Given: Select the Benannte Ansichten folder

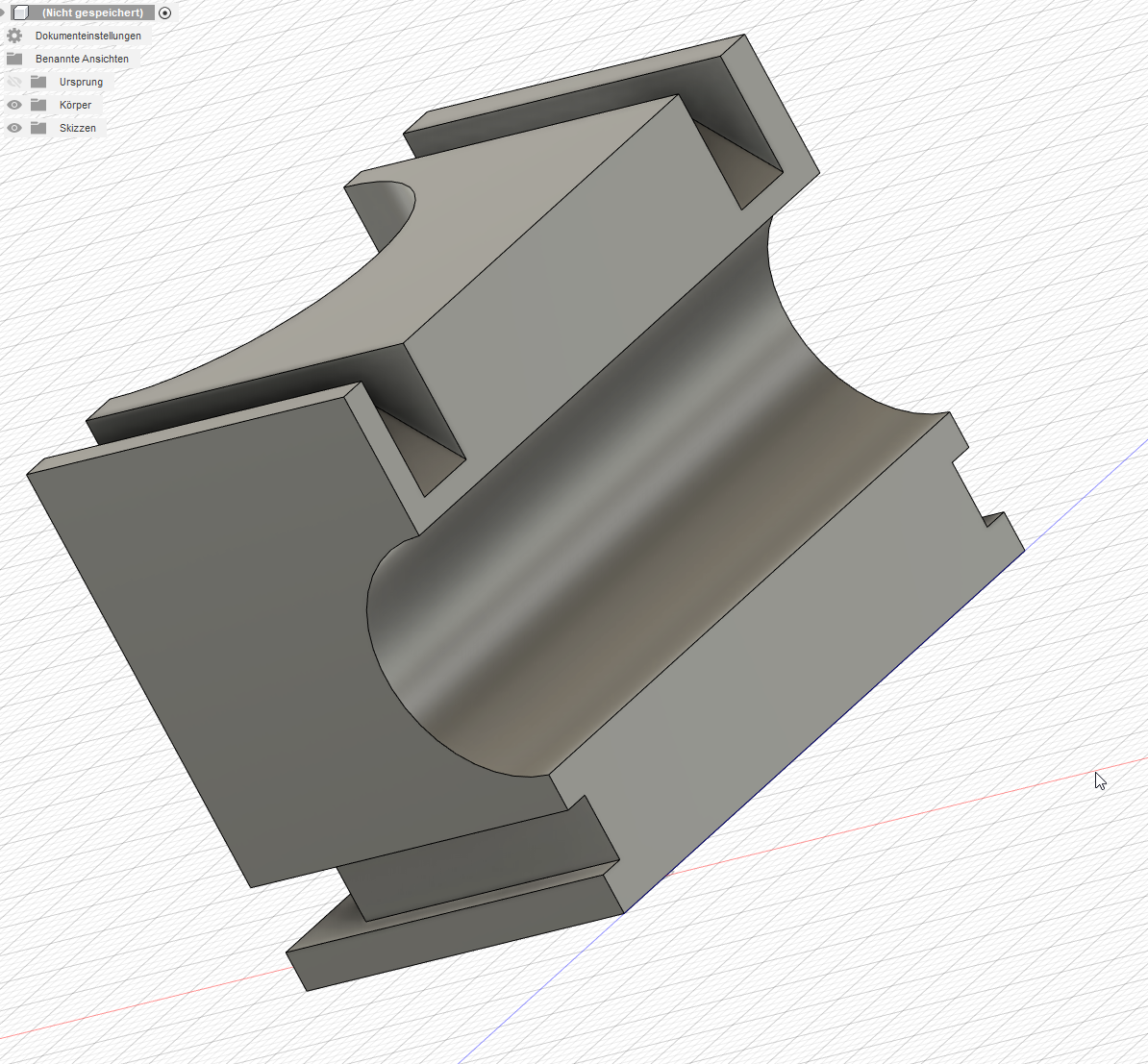Looking at the screenshot, I should coord(82,59).
